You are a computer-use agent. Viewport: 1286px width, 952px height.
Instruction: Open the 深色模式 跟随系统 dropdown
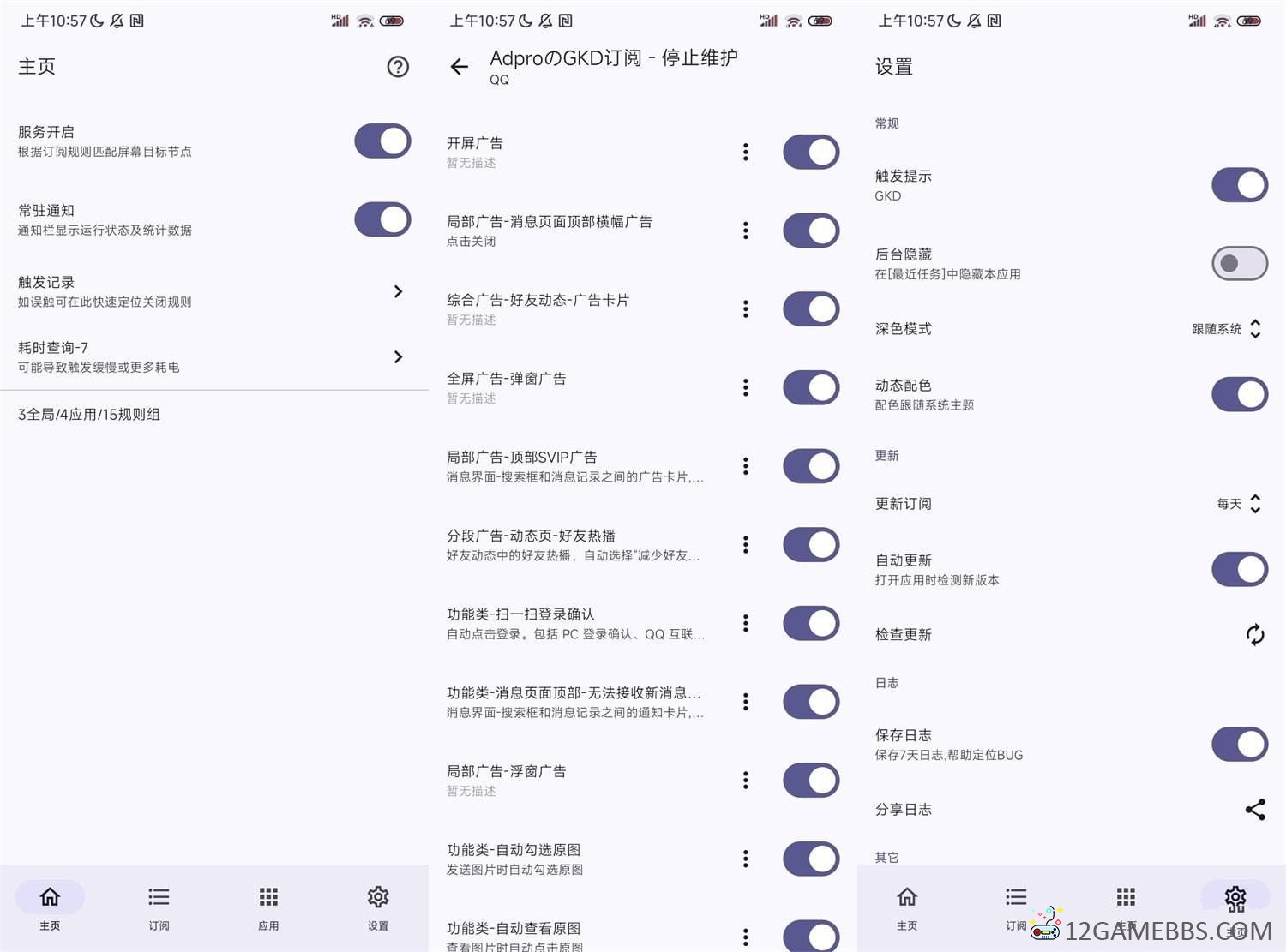tap(1226, 329)
